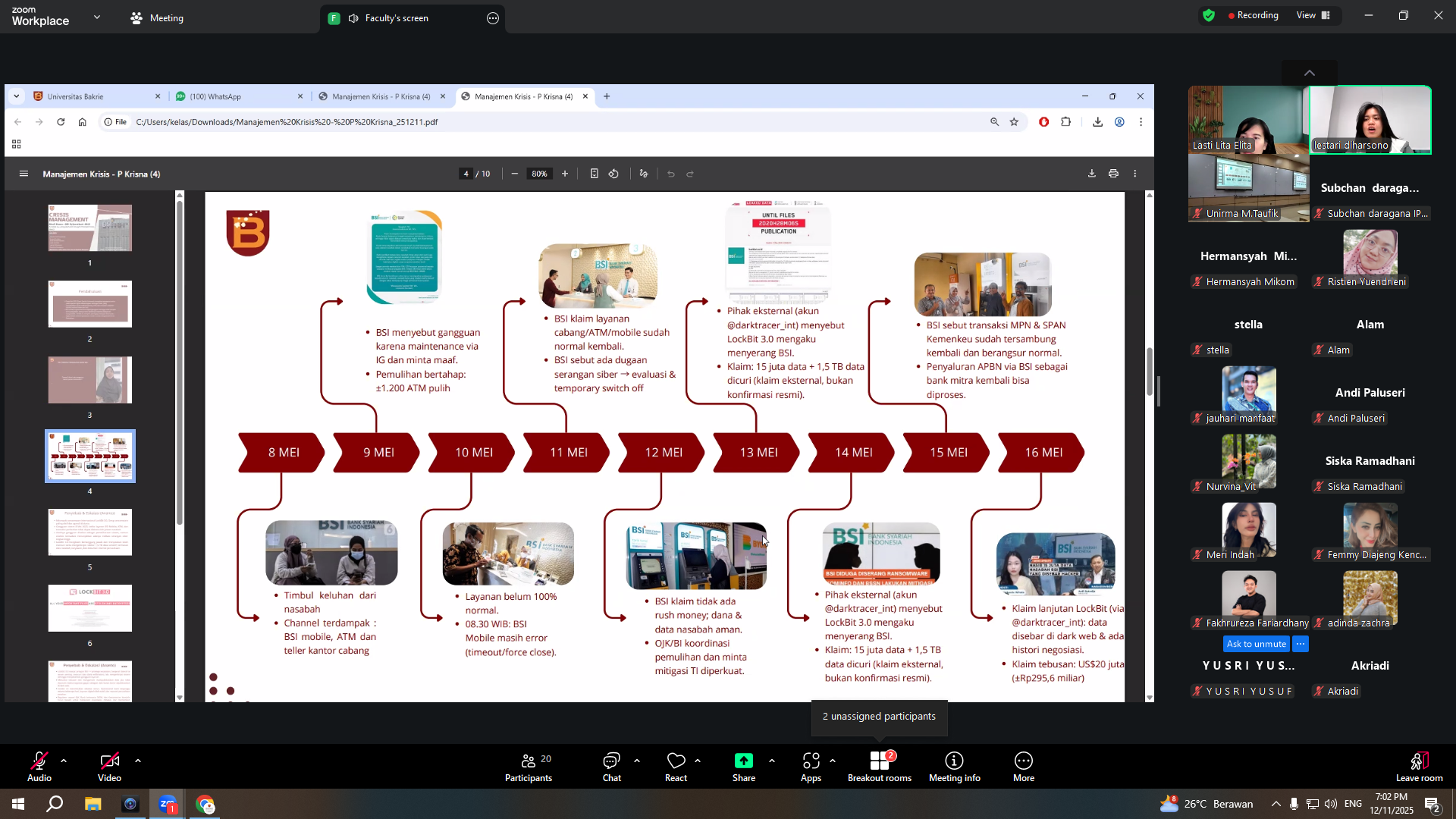The width and height of the screenshot is (1456, 819).
Task: Open Chrome from the taskbar
Action: click(x=205, y=804)
